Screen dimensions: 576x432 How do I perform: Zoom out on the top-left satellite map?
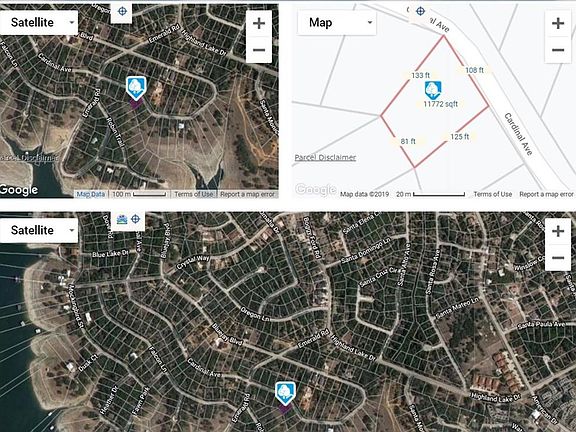click(x=259, y=50)
